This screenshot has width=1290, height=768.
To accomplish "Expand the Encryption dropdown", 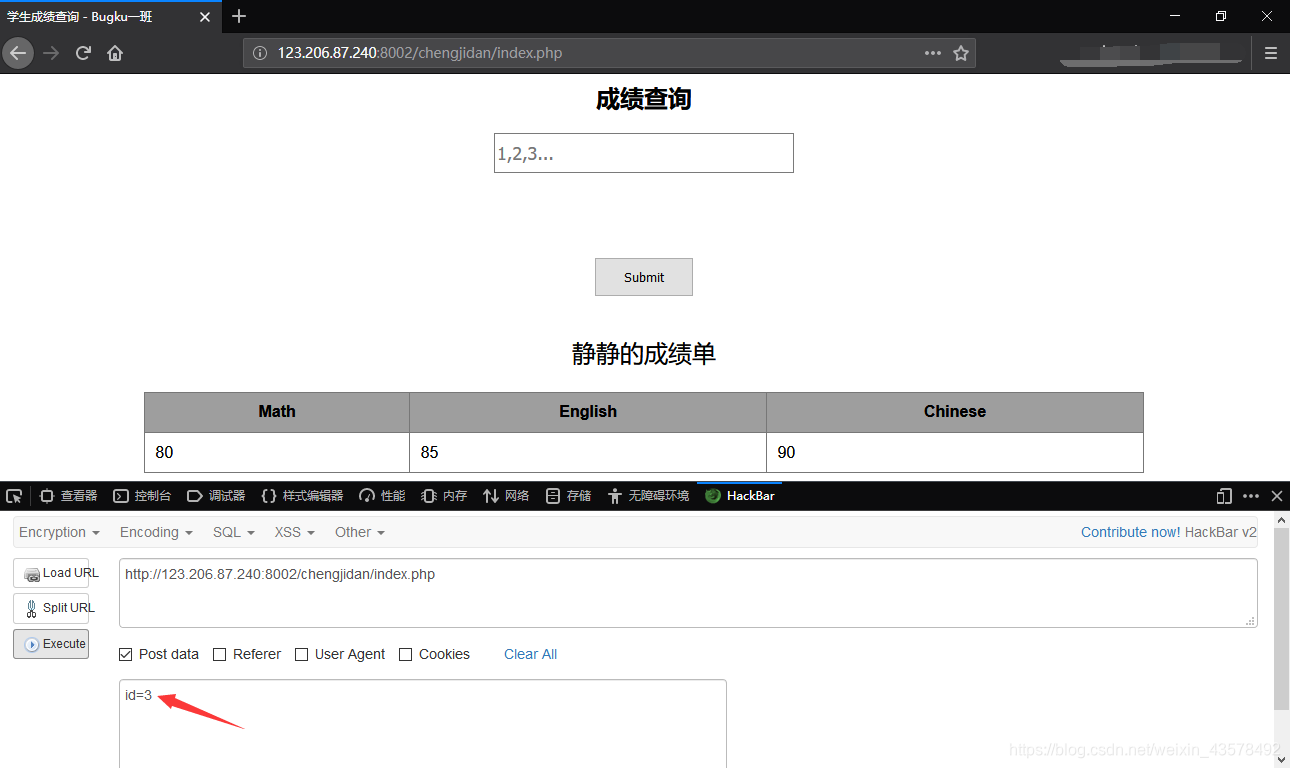I will pos(59,532).
